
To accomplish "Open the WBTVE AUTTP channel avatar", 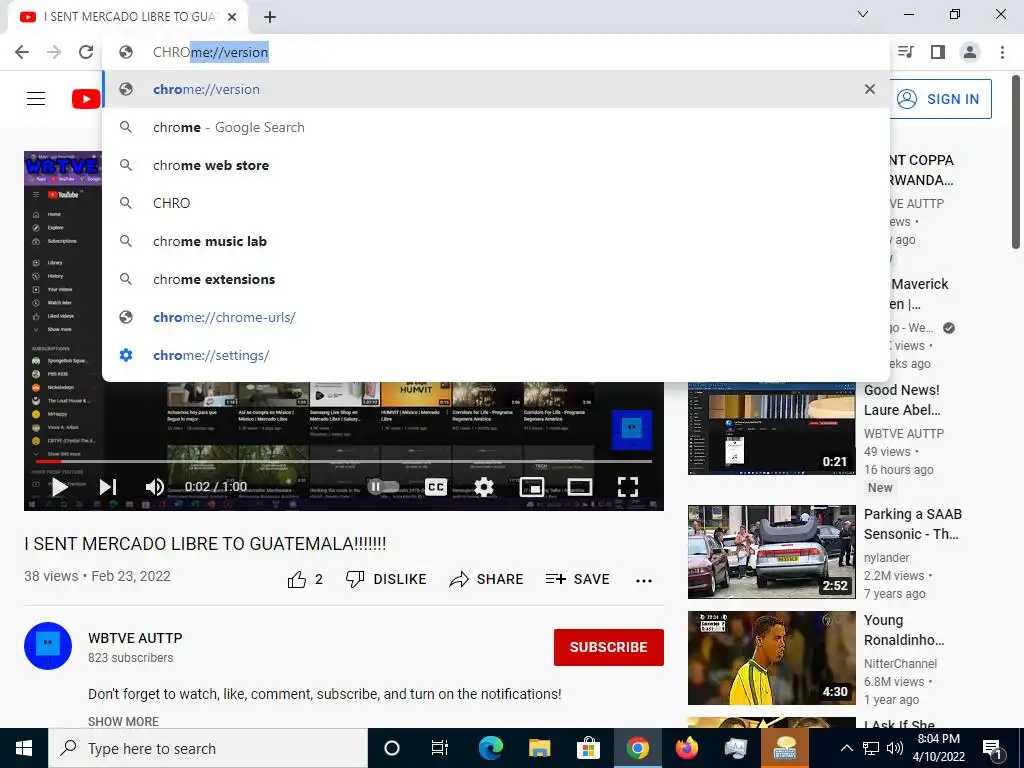I will [48, 646].
